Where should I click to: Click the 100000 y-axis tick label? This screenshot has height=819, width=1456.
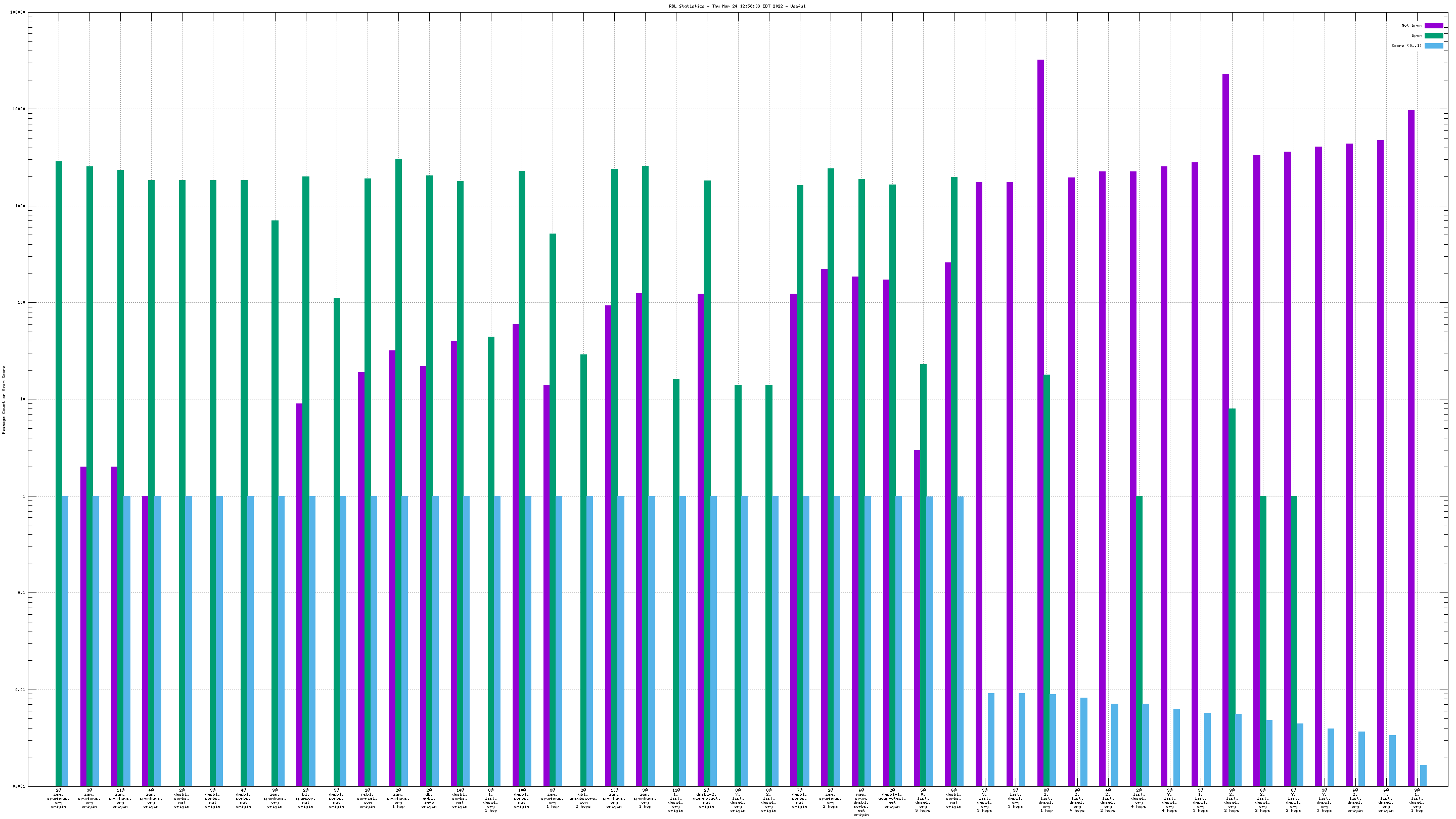(x=17, y=13)
